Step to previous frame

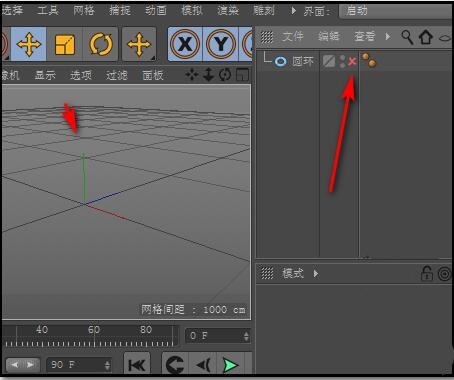(x=203, y=365)
